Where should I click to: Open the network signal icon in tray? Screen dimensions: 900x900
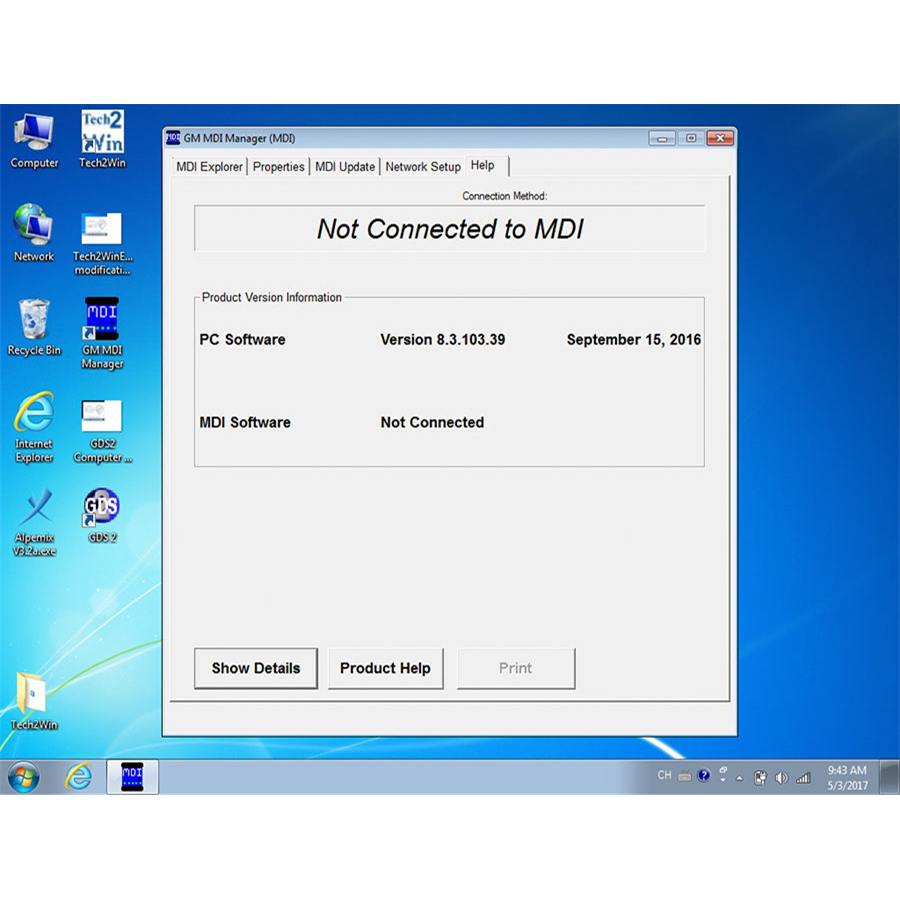(x=803, y=778)
